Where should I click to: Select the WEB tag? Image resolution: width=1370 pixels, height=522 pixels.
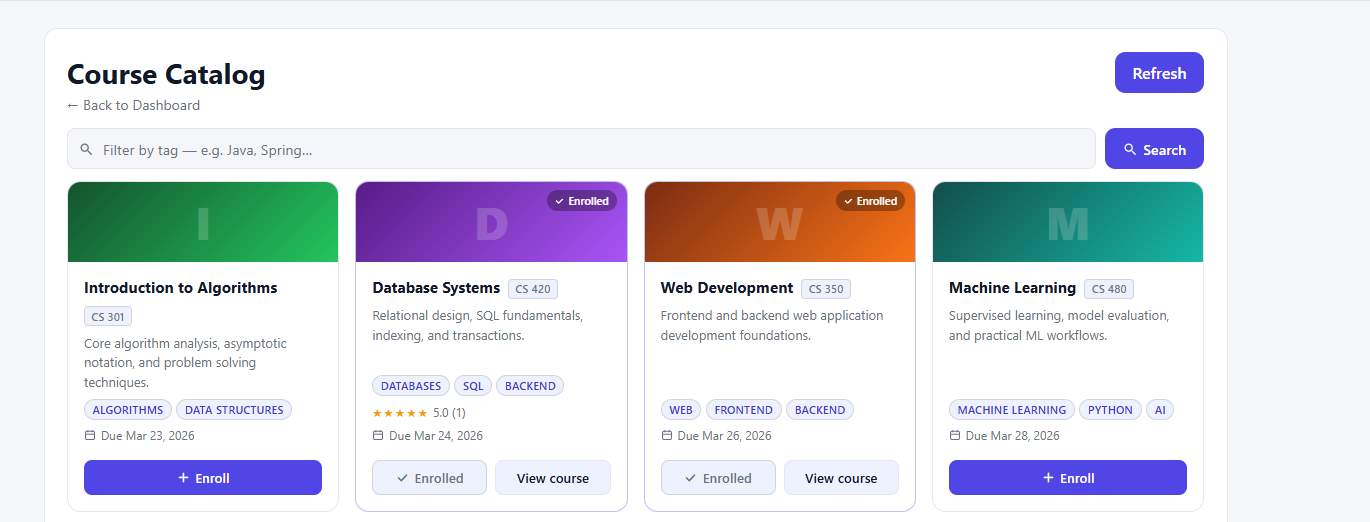(x=681, y=410)
